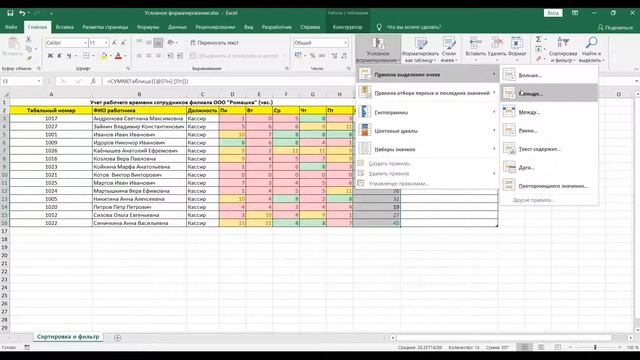The width and height of the screenshot is (640, 360).
Task: Choose Повторяющиеся значения... rule
Action: 549,186
